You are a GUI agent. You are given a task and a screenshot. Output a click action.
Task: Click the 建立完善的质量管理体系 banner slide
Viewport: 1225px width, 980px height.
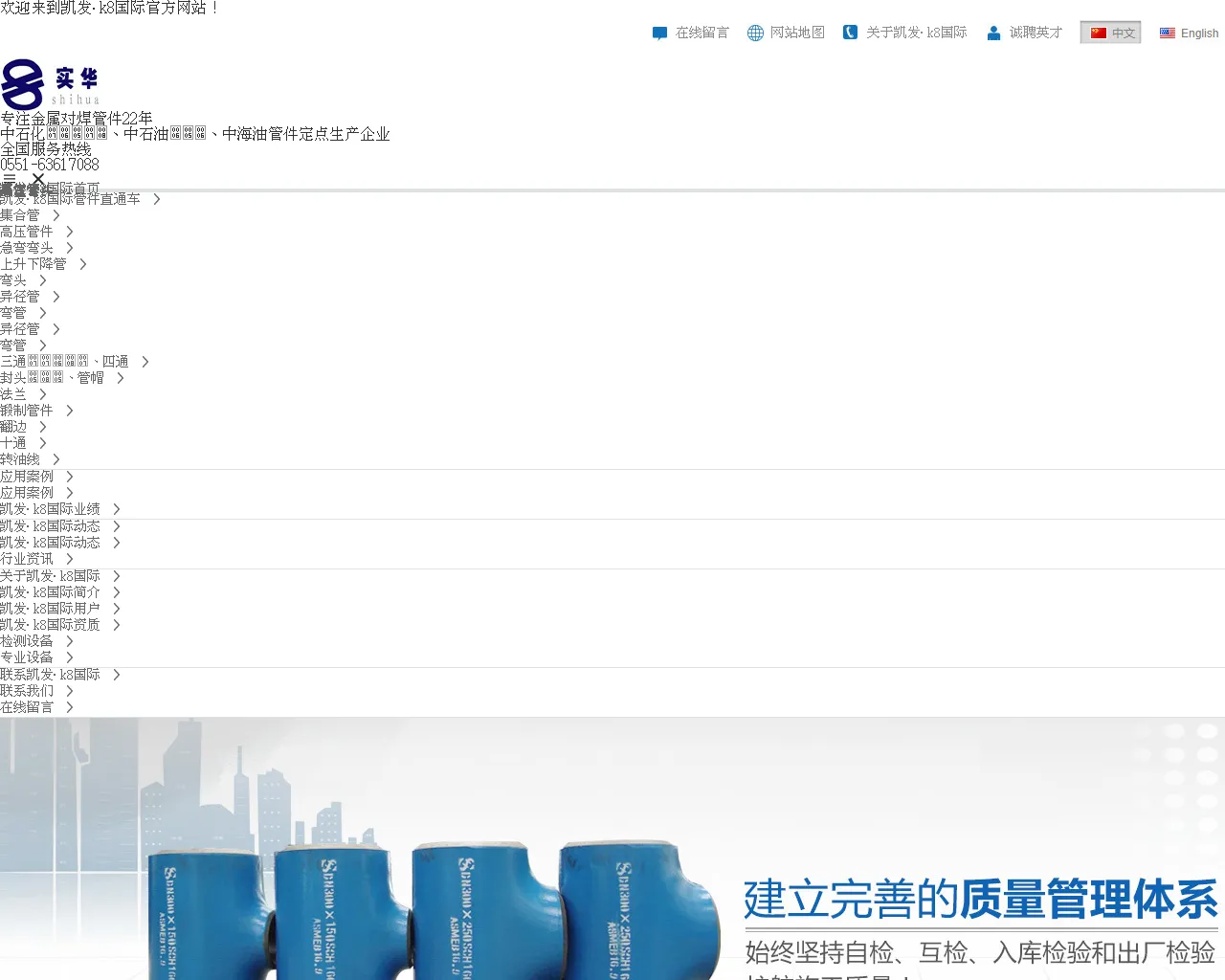click(x=970, y=900)
